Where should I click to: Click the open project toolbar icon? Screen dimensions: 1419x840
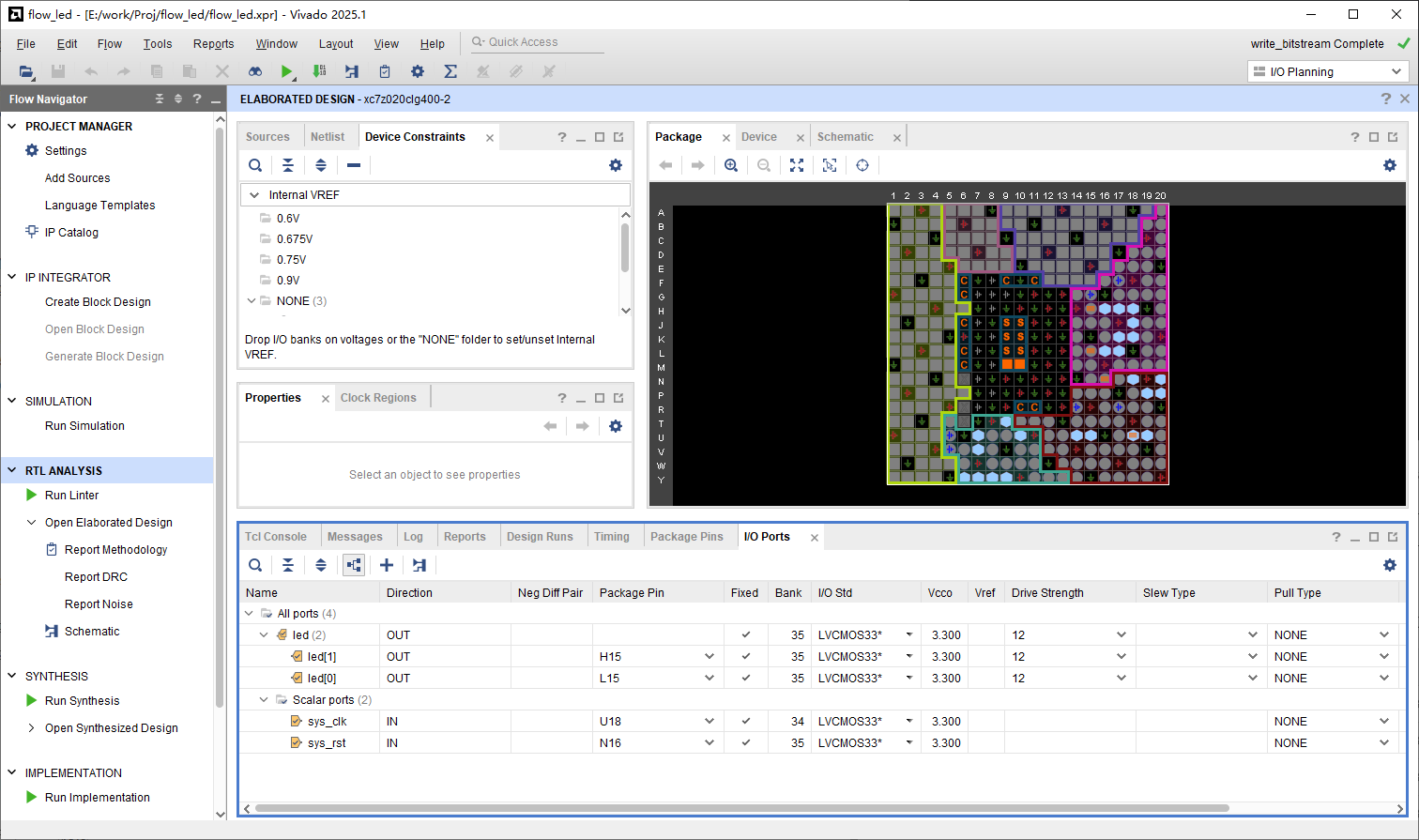click(25, 71)
